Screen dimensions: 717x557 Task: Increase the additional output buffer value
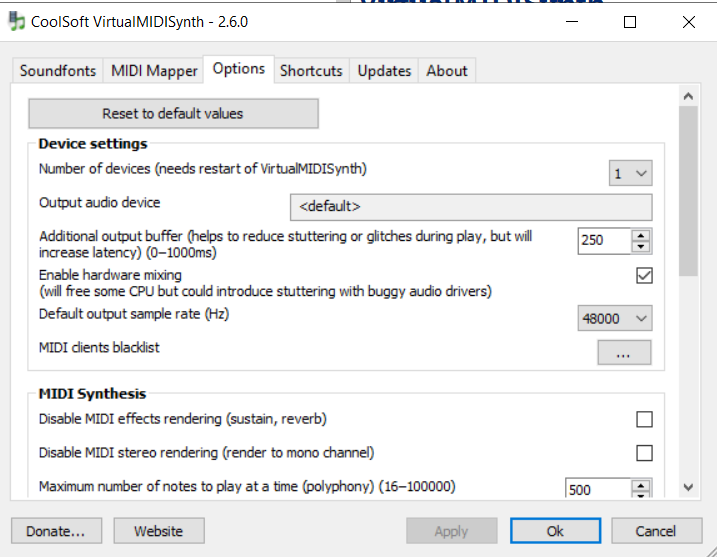tap(641, 235)
